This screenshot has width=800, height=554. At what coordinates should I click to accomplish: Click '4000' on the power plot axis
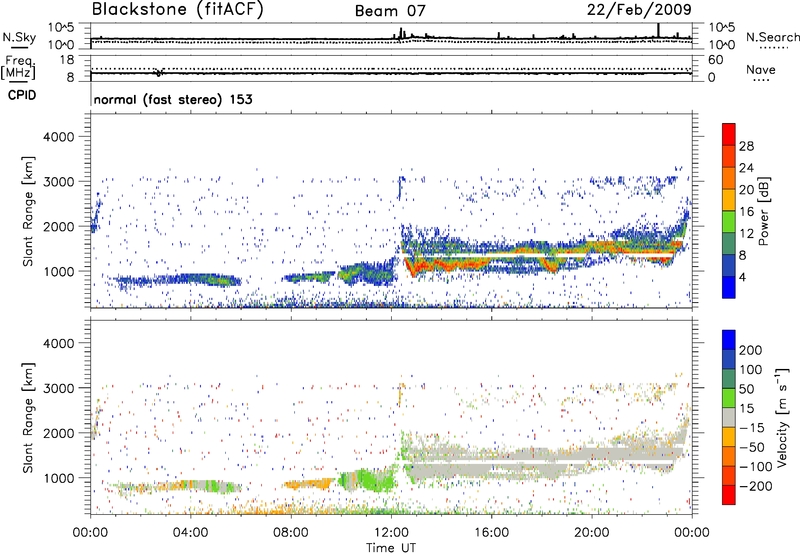pos(59,137)
